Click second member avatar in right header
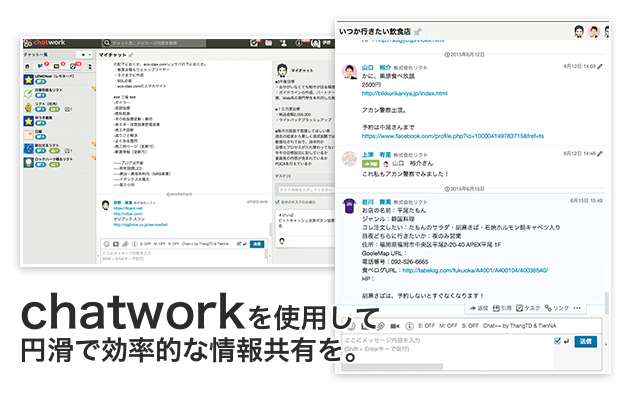Image resolution: width=640 pixels, height=400 pixels. [x=594, y=31]
